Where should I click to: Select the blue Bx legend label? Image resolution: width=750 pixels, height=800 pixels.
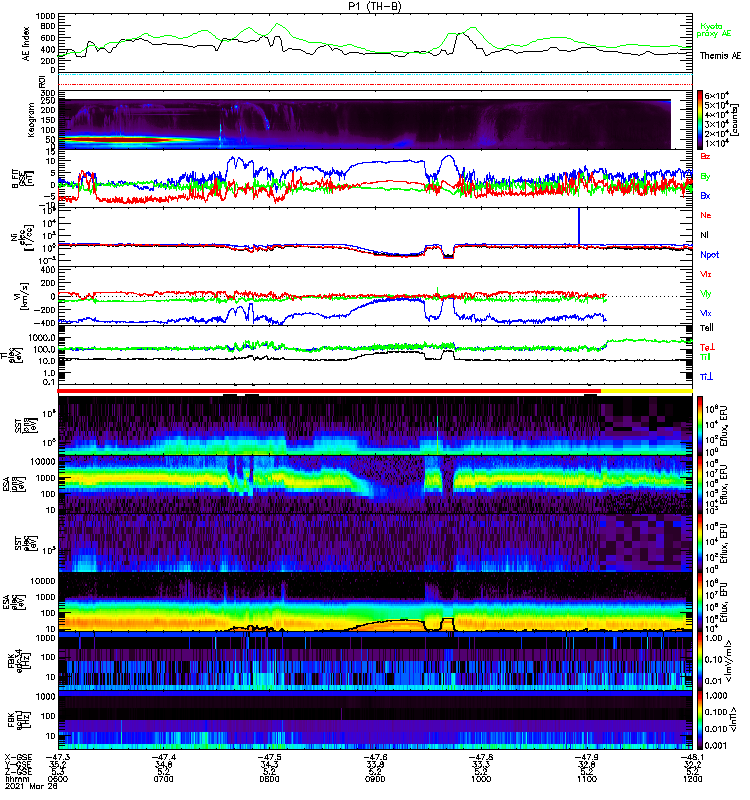pyautogui.click(x=705, y=195)
